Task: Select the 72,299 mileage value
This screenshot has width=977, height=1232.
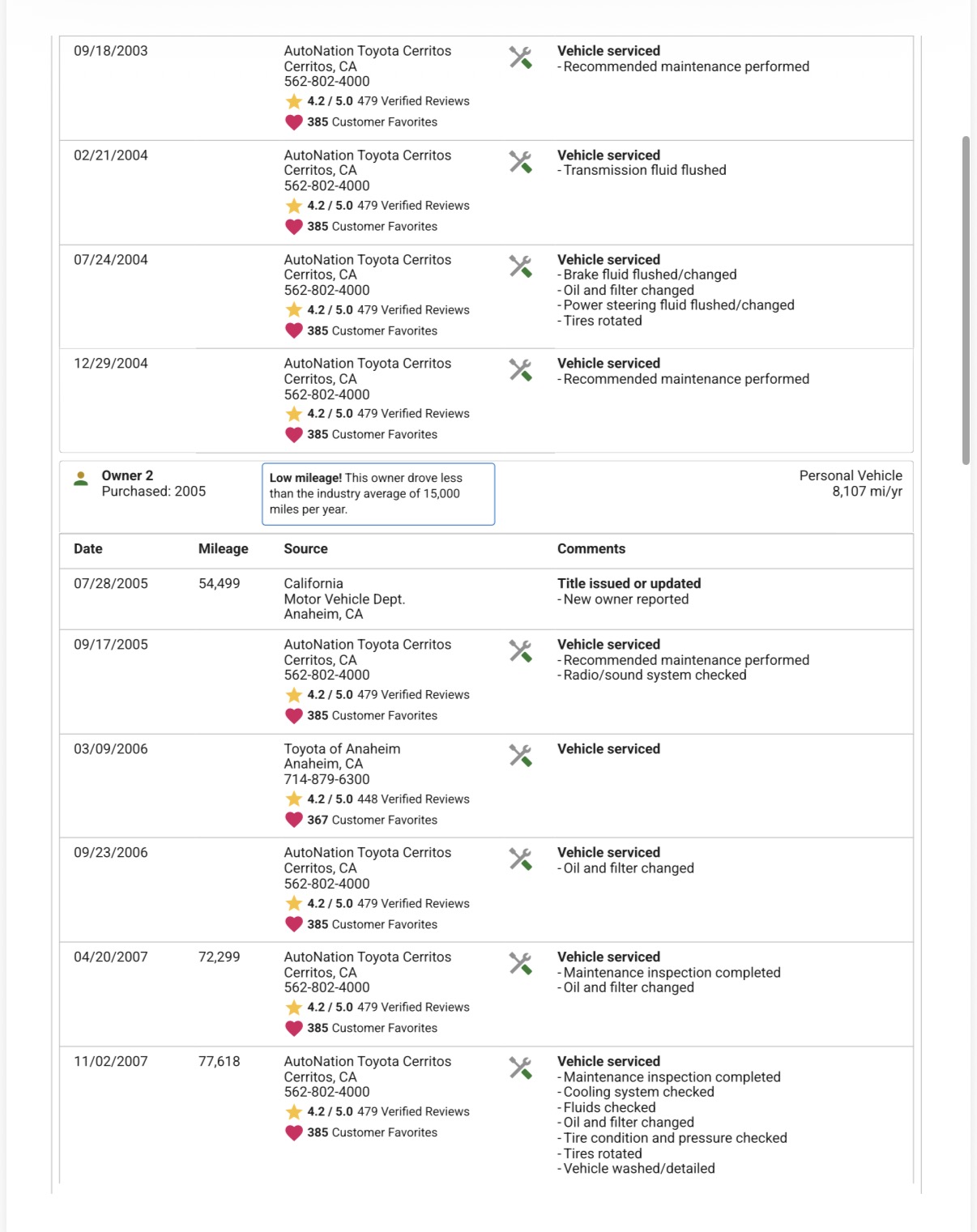Action: click(220, 957)
